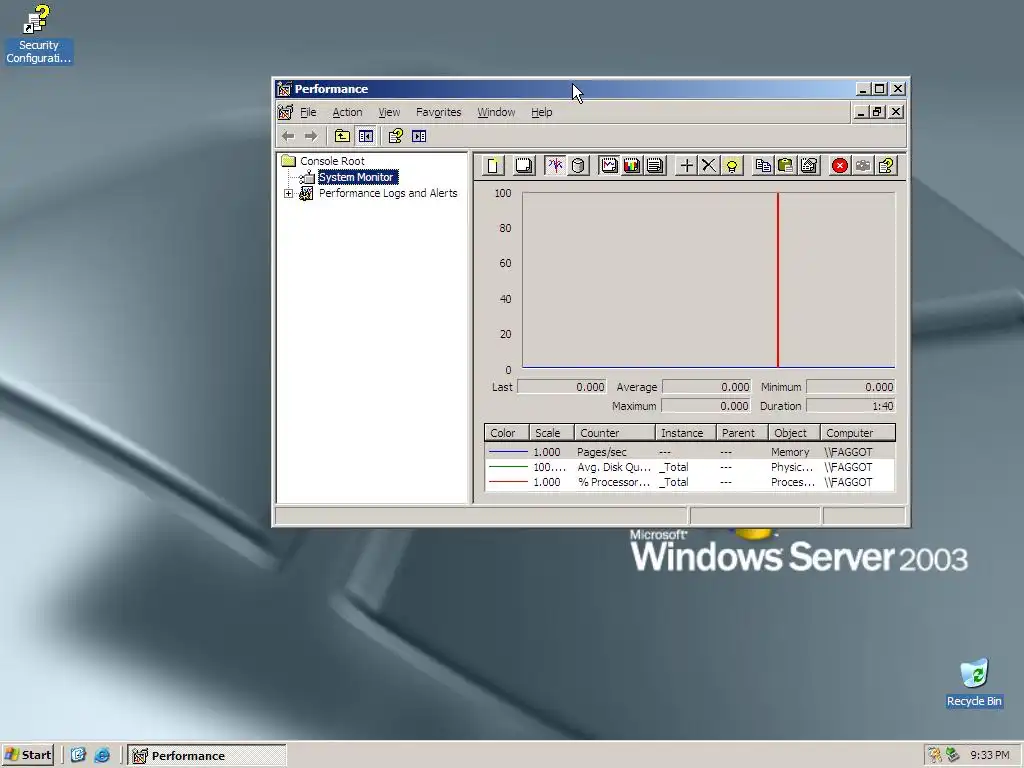Screen dimensions: 1024x768
Task: Click the Up One Level folder icon
Action: [342, 136]
